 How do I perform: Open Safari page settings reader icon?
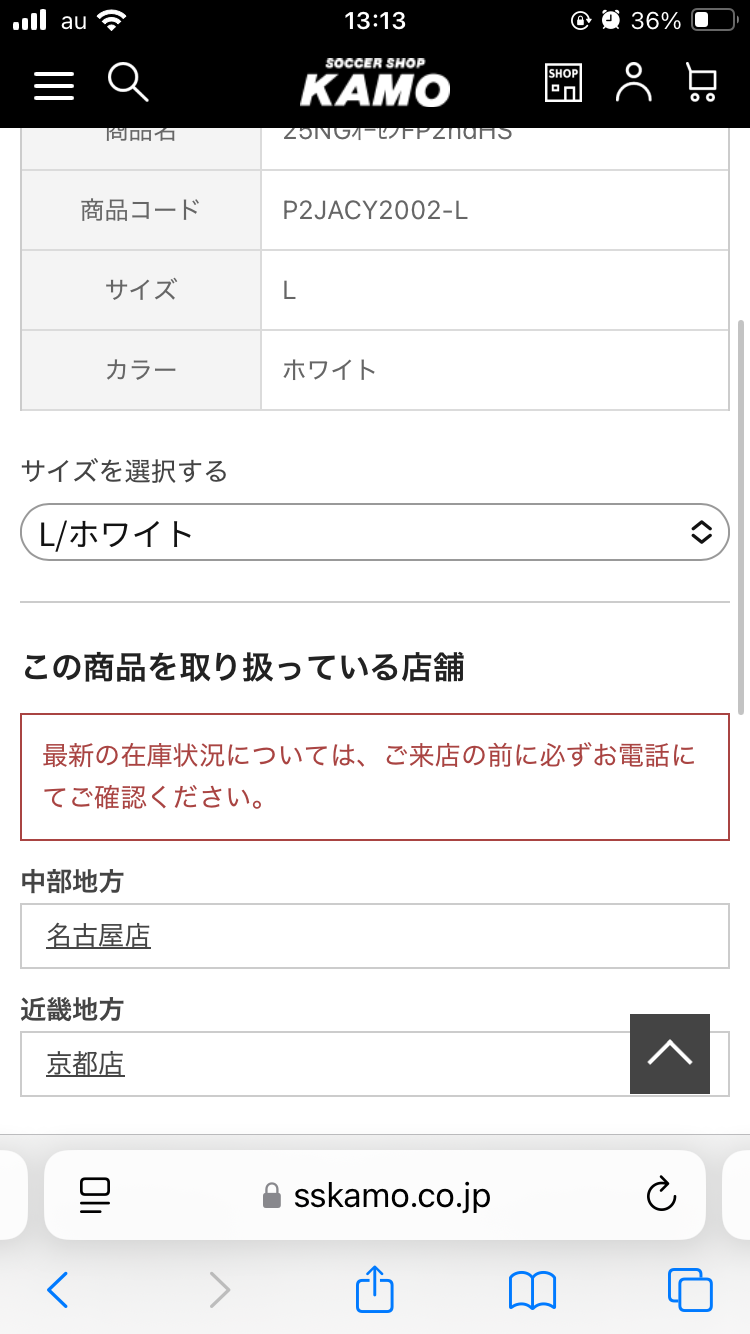tap(94, 1195)
